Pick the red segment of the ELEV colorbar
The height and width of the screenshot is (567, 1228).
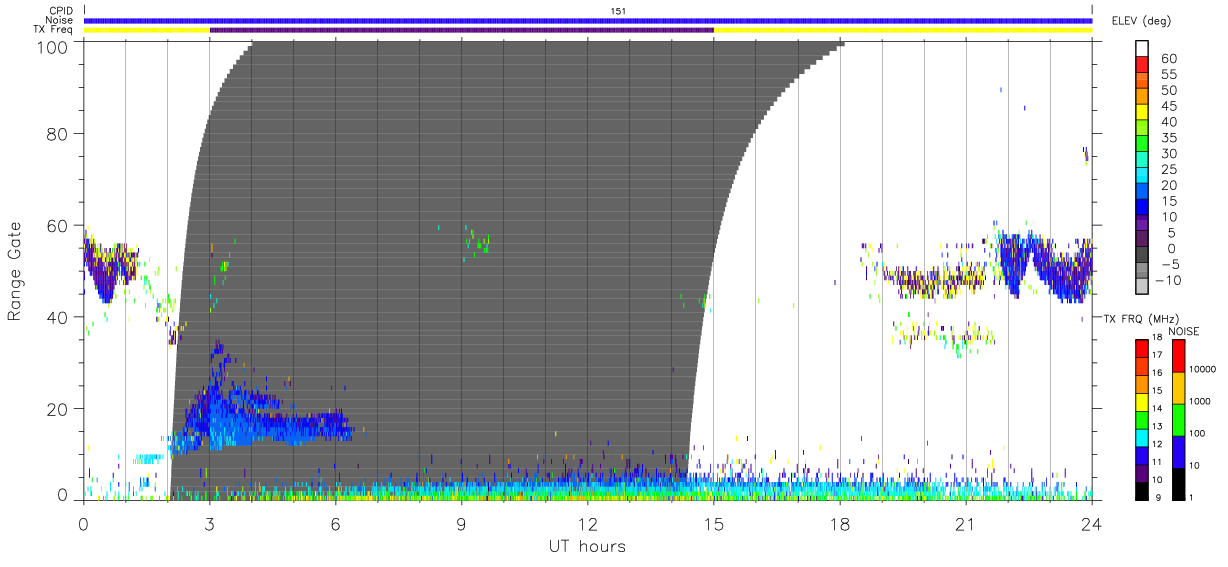(x=1143, y=65)
